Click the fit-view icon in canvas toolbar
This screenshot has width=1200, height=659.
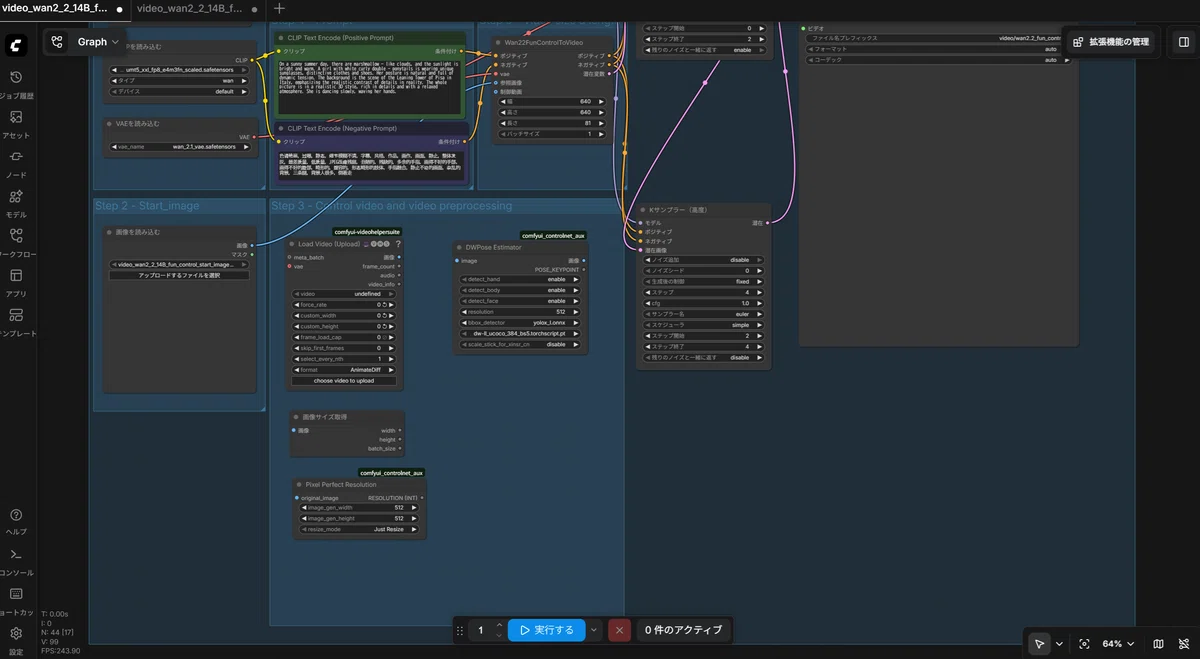click(x=1085, y=644)
